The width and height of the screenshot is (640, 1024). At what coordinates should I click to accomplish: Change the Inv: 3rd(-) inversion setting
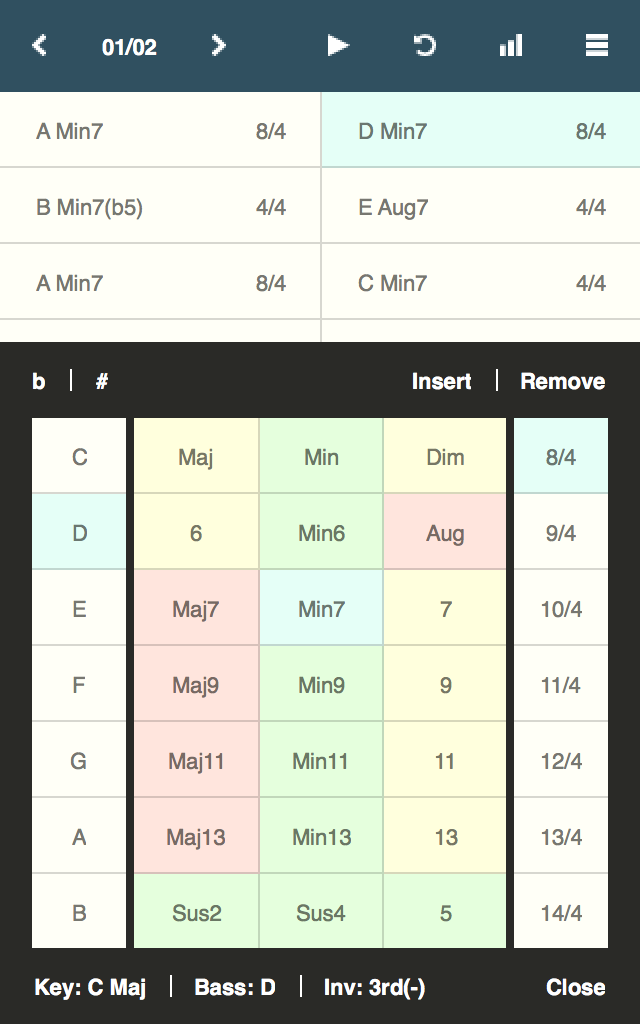[375, 988]
